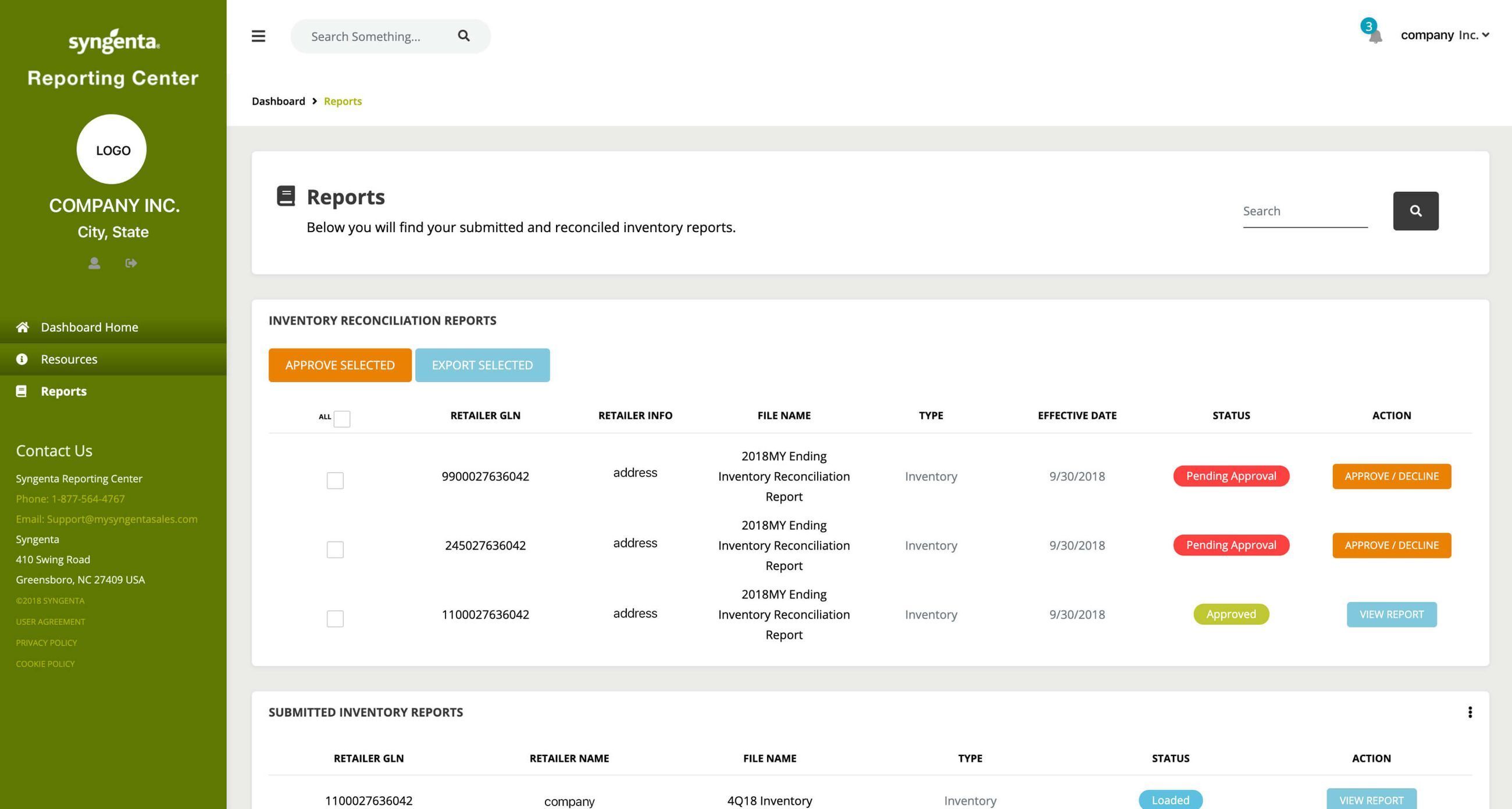Screen dimensions: 1512x809
Task: Select the checkbox for retailer 1100027636042
Action: [x=335, y=618]
